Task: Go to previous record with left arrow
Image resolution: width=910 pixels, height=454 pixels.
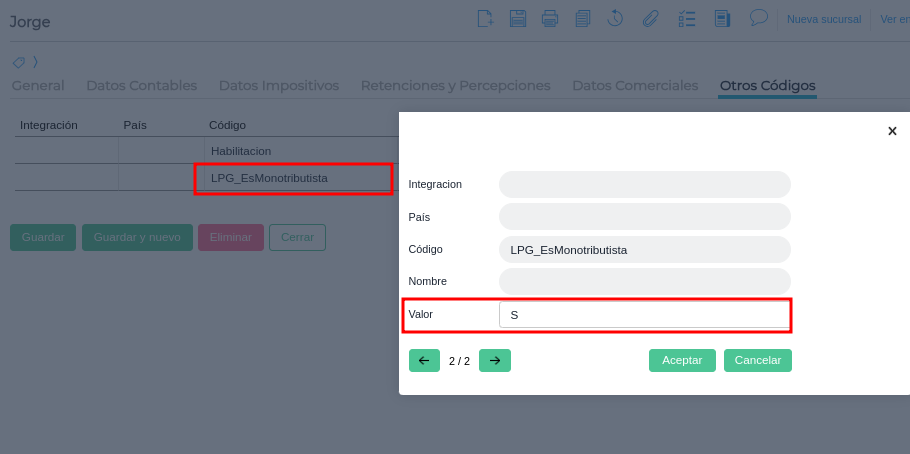Action: (x=424, y=360)
